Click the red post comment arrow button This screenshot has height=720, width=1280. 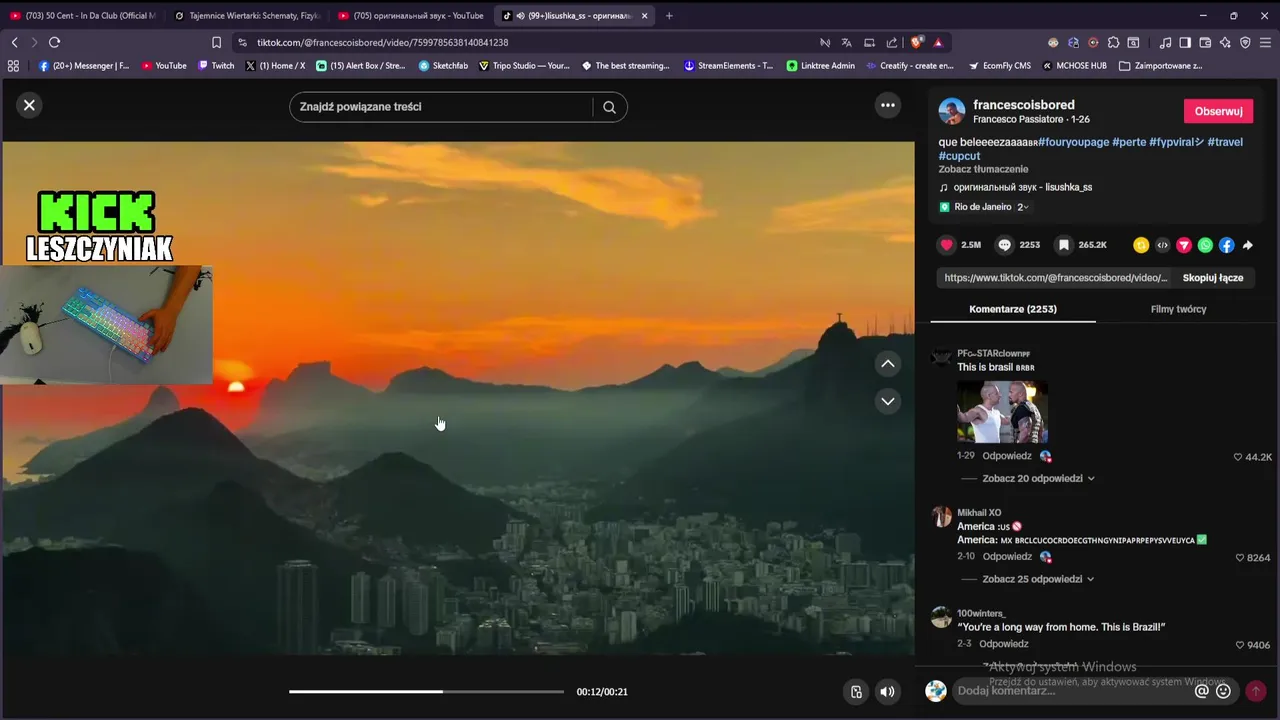(x=1256, y=691)
